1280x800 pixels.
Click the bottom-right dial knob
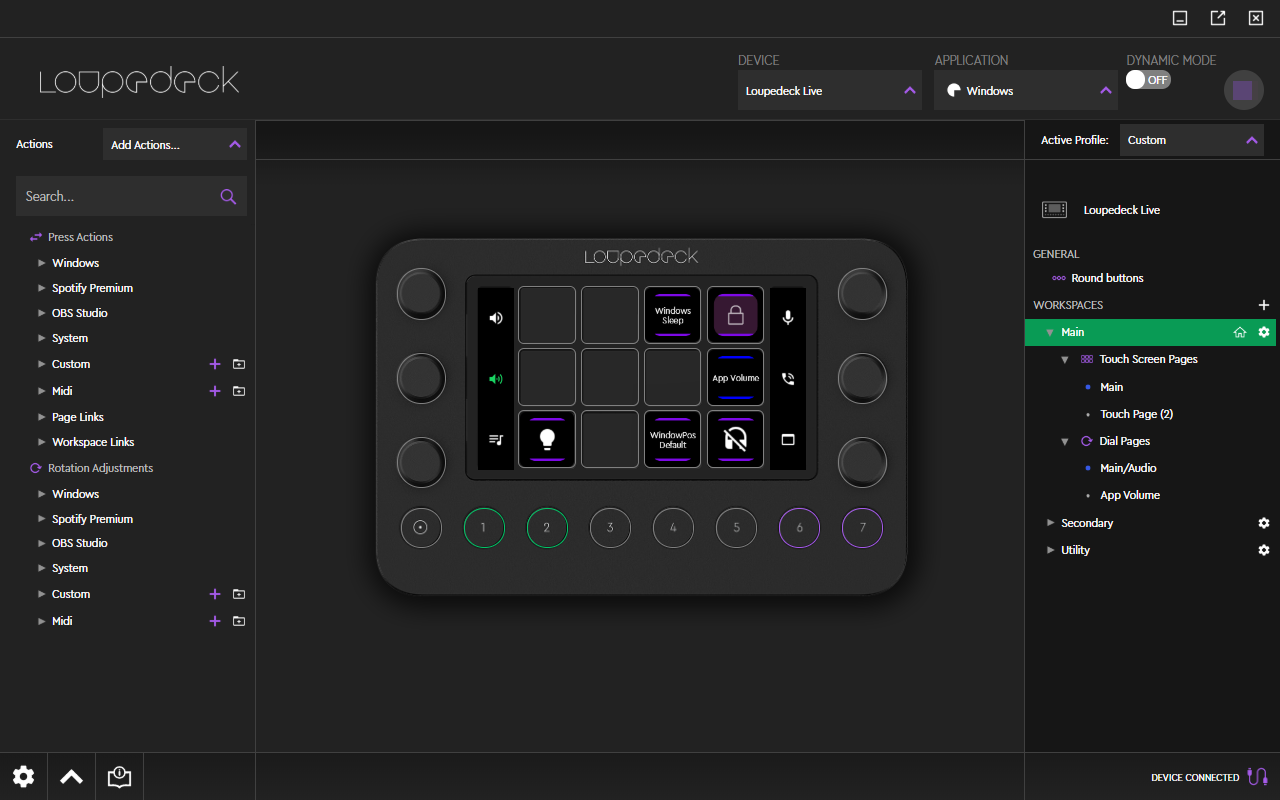click(862, 463)
